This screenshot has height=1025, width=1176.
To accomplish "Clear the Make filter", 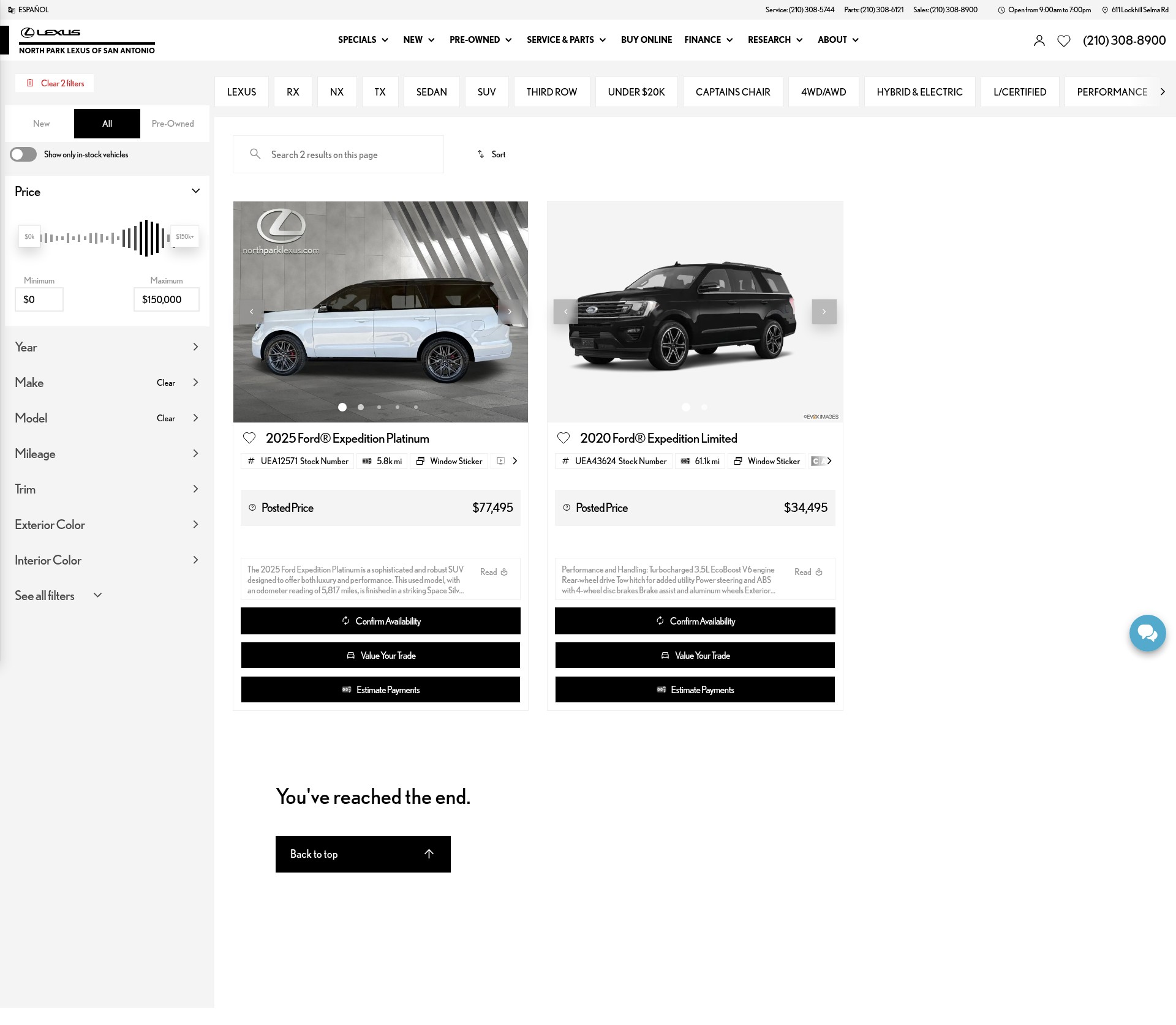I will 166,383.
